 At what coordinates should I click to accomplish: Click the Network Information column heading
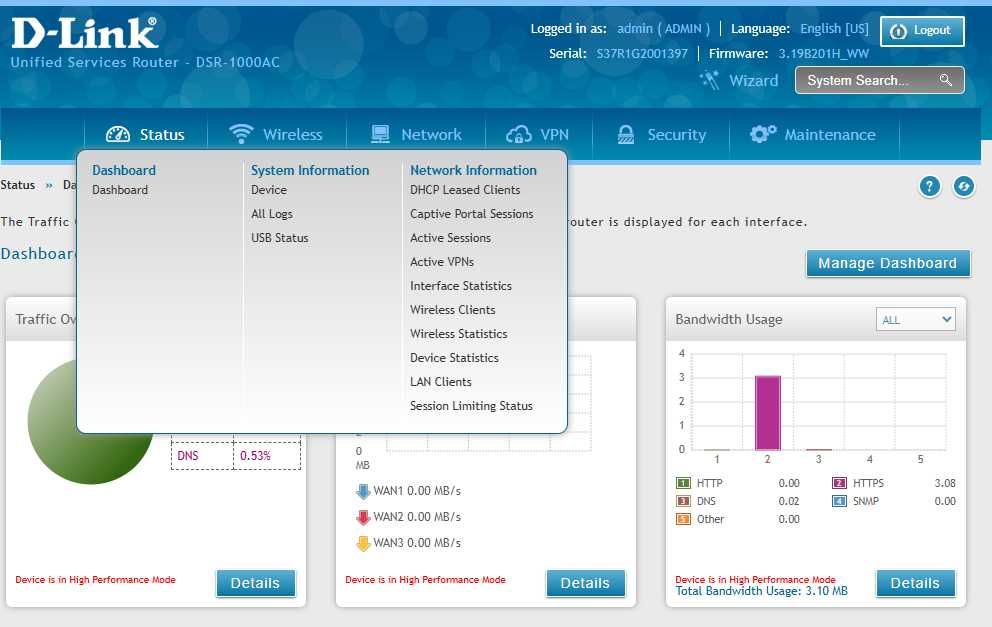coord(473,170)
